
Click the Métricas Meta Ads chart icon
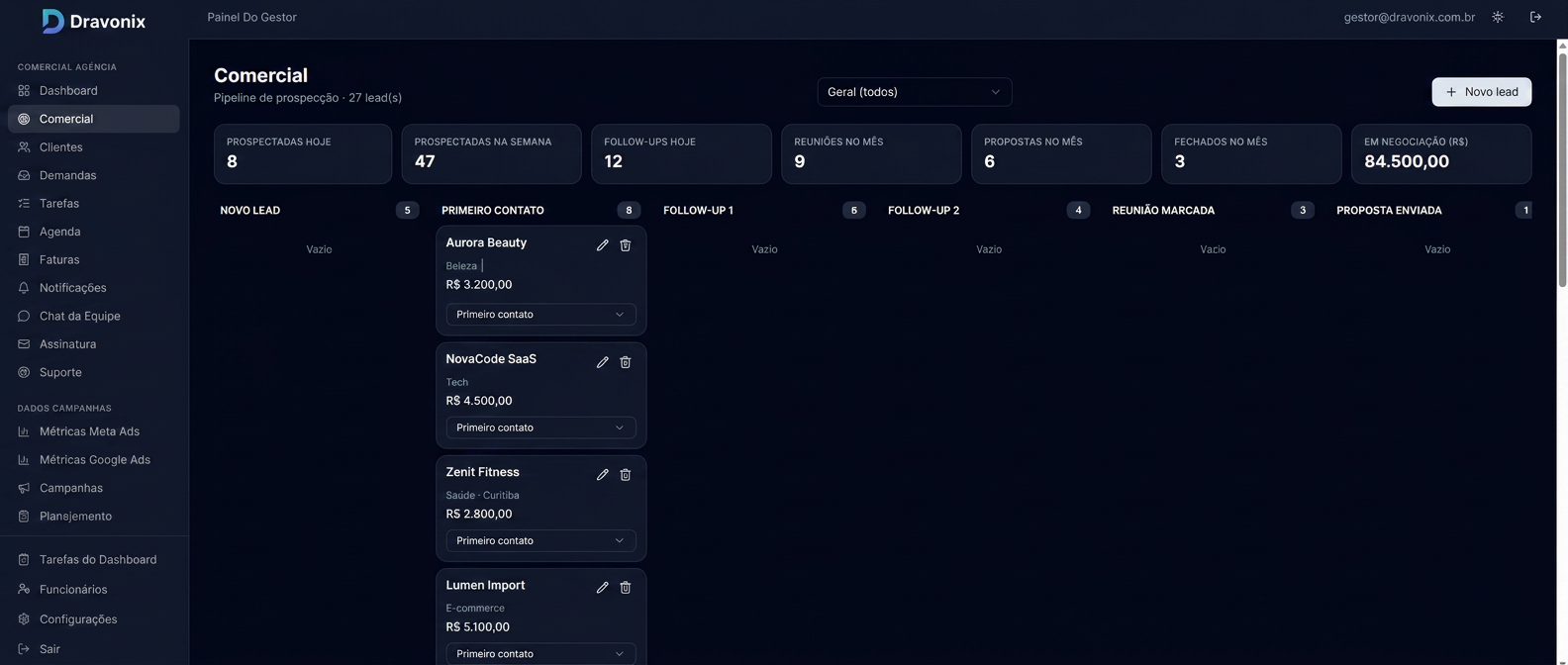pos(24,431)
